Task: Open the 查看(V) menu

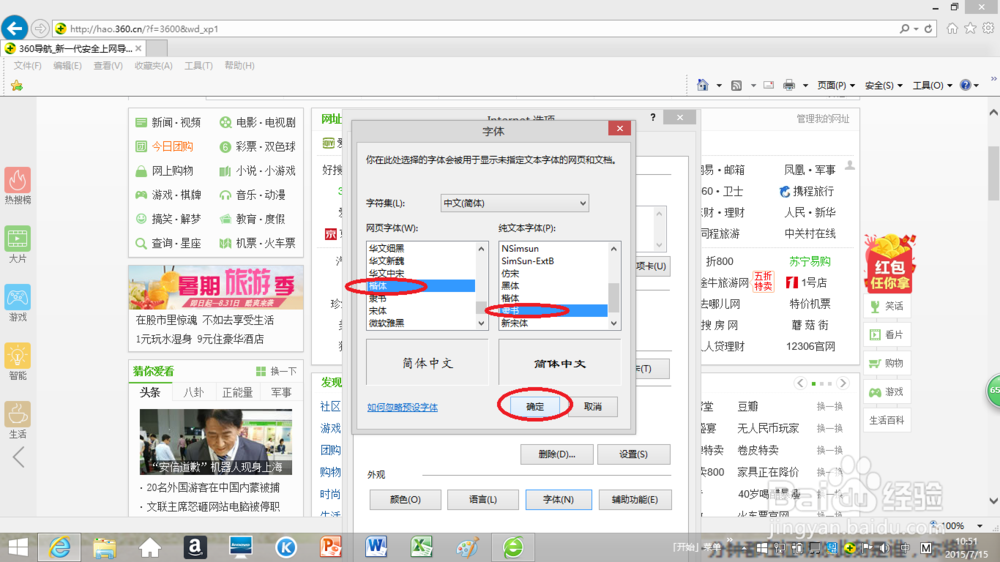Action: click(x=108, y=66)
